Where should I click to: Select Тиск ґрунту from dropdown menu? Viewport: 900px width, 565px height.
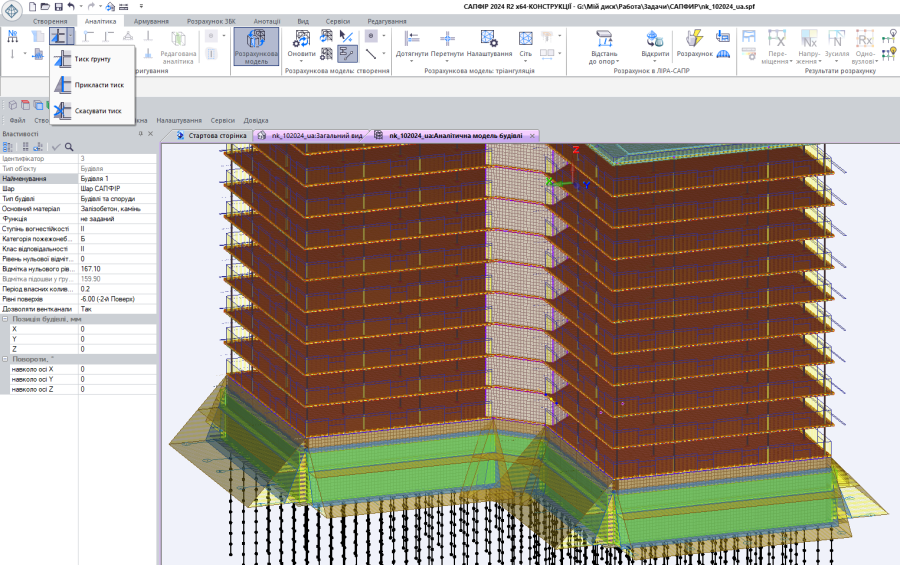[92, 59]
